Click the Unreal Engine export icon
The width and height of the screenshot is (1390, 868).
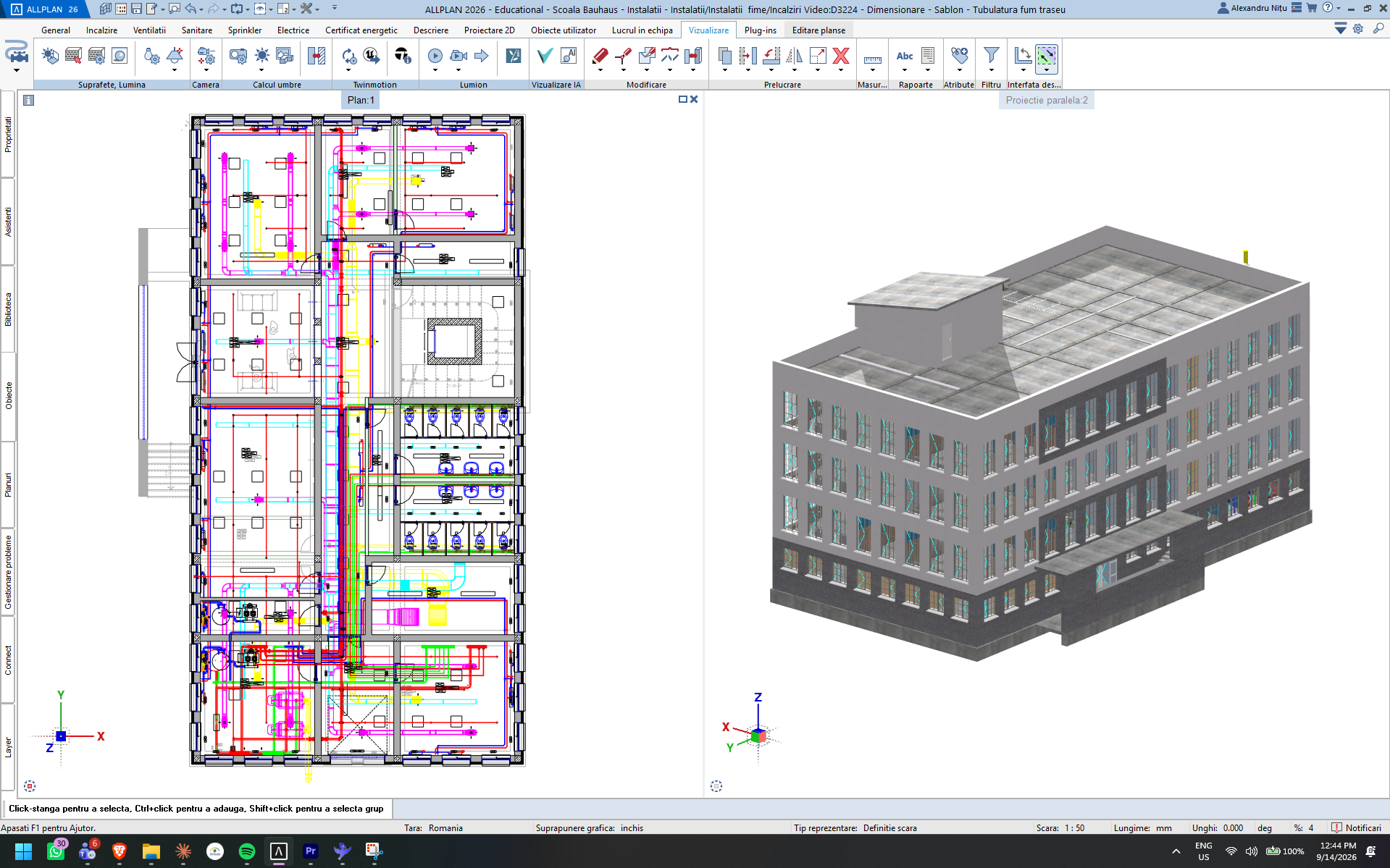371,56
